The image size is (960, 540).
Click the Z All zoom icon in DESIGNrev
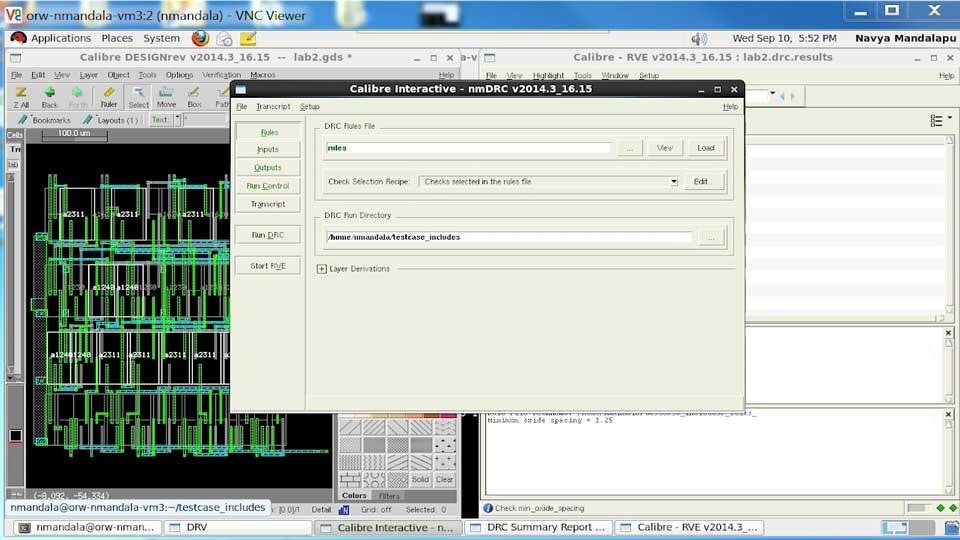click(21, 97)
